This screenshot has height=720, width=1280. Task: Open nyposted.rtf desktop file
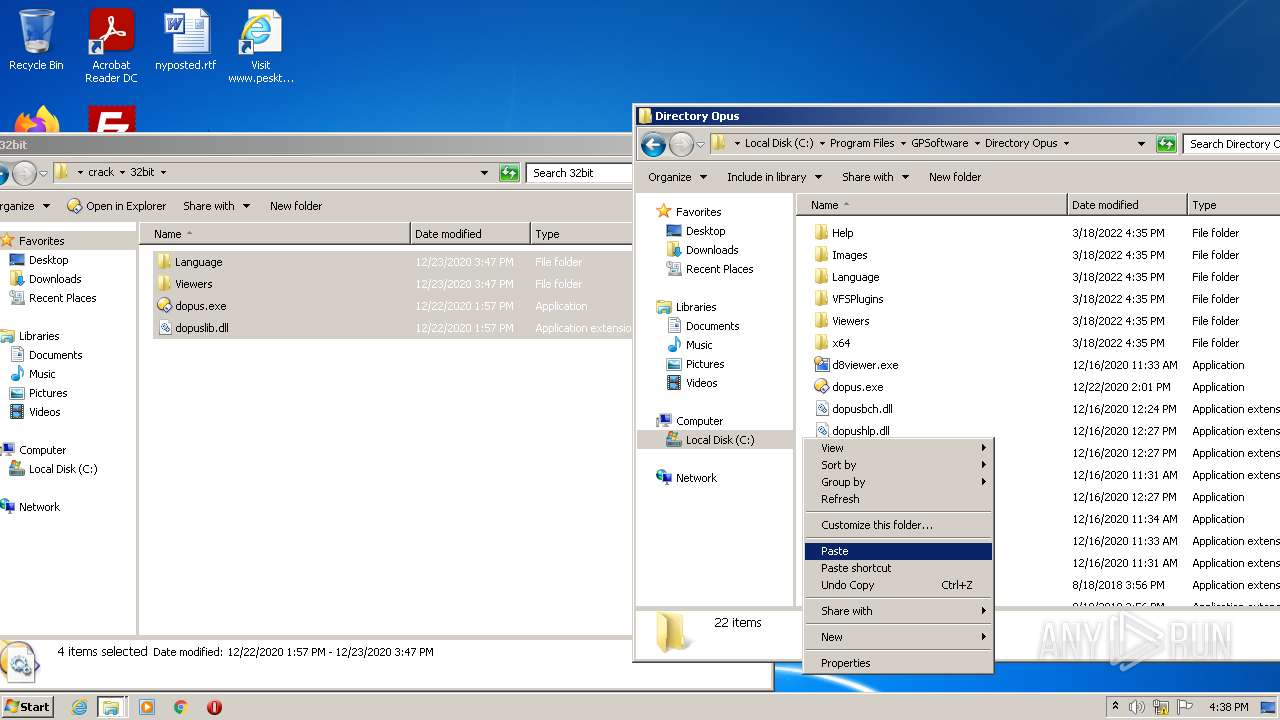point(186,40)
